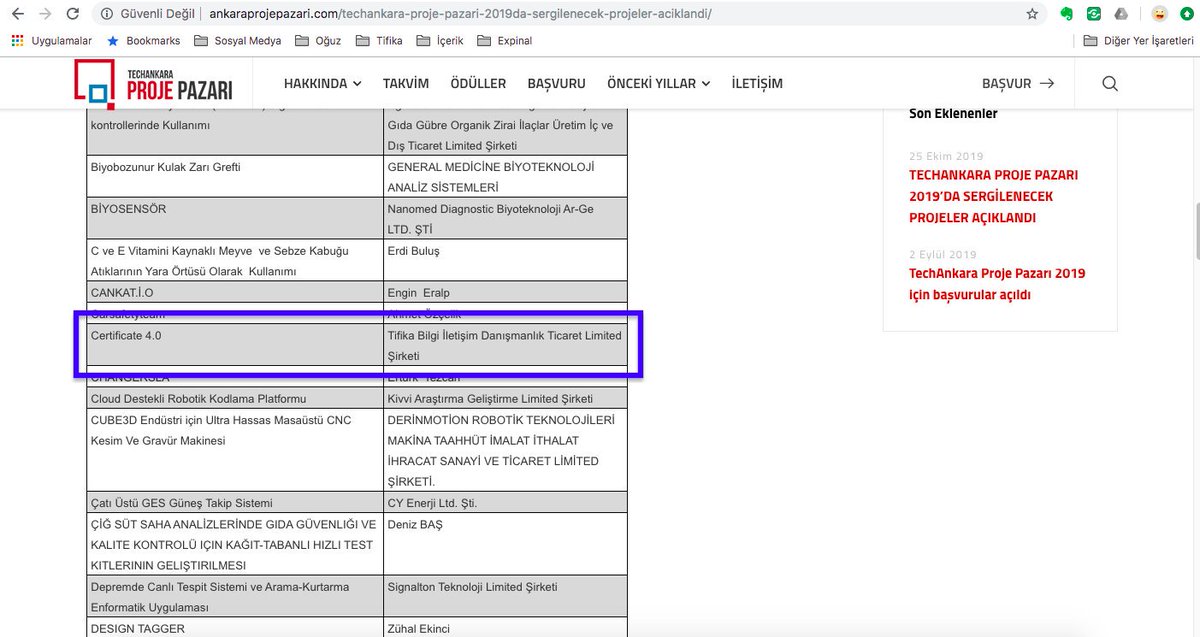Click the BAŞVUR arrow button

[x=1018, y=84]
